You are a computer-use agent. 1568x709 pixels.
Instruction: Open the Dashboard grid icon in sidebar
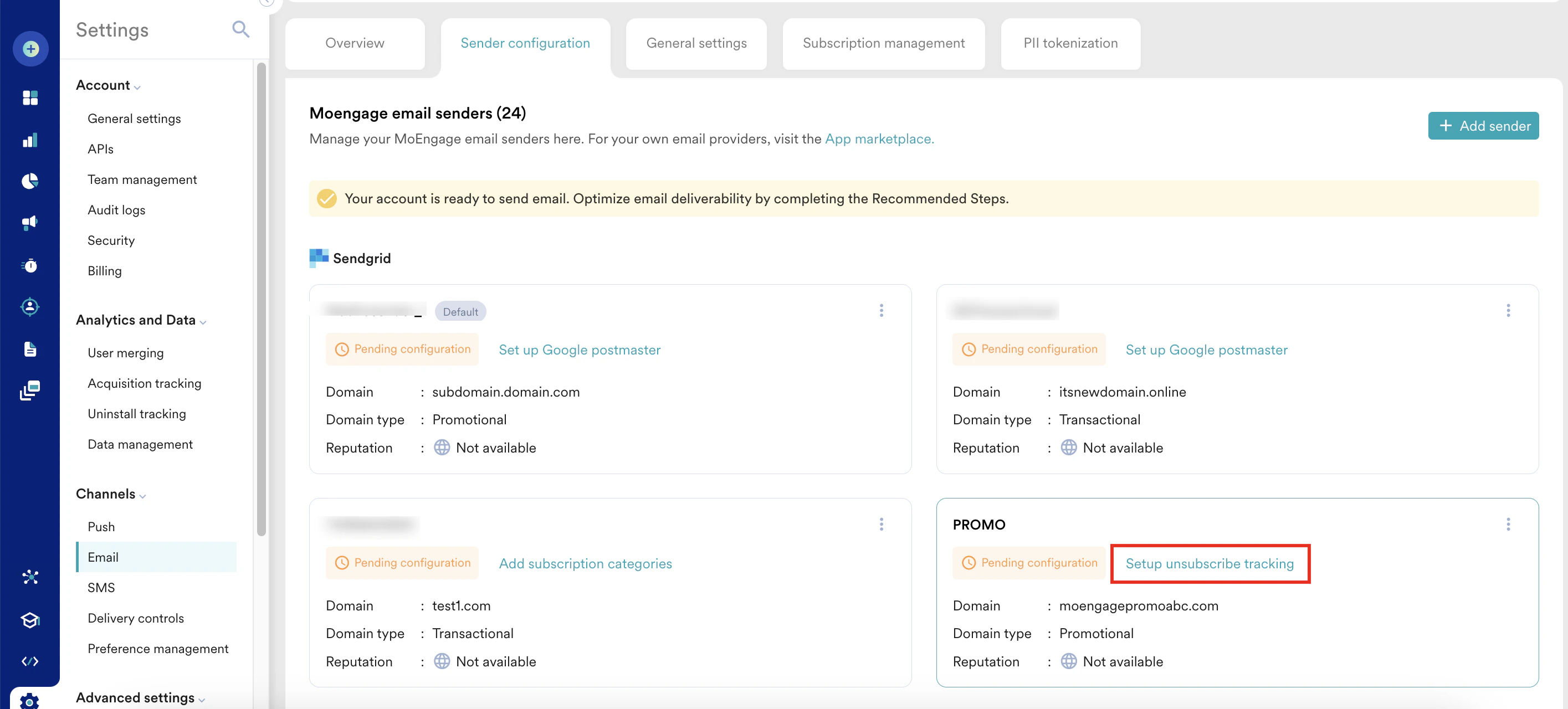[x=30, y=97]
